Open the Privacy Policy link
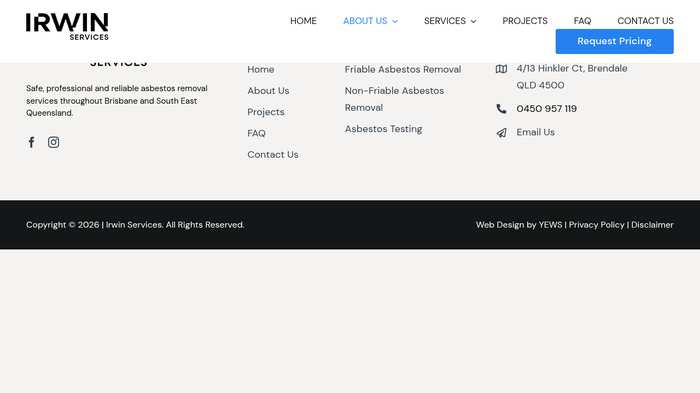This screenshot has height=393, width=700. point(596,225)
